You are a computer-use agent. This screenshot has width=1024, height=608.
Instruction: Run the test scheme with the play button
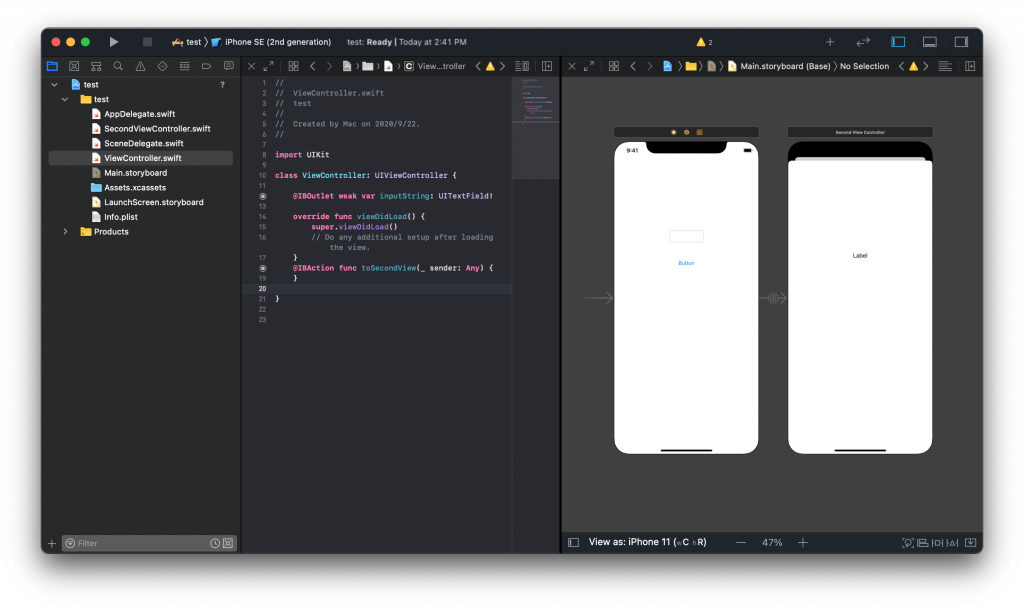114,42
